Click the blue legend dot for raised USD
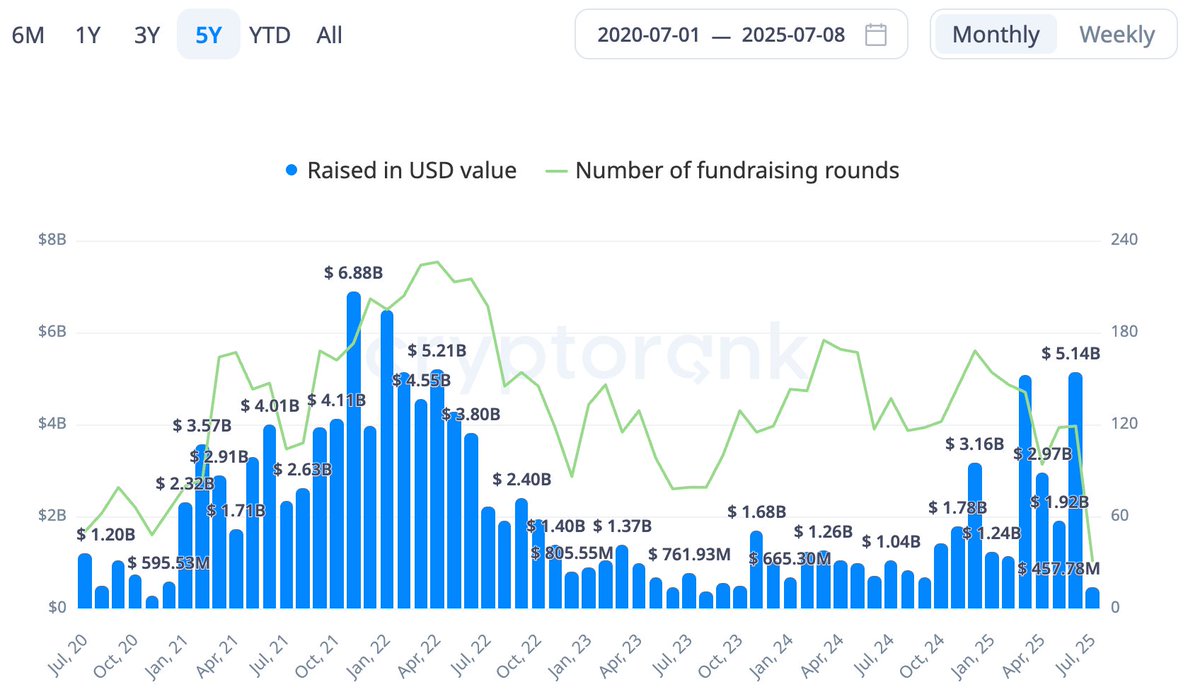 pyautogui.click(x=290, y=170)
